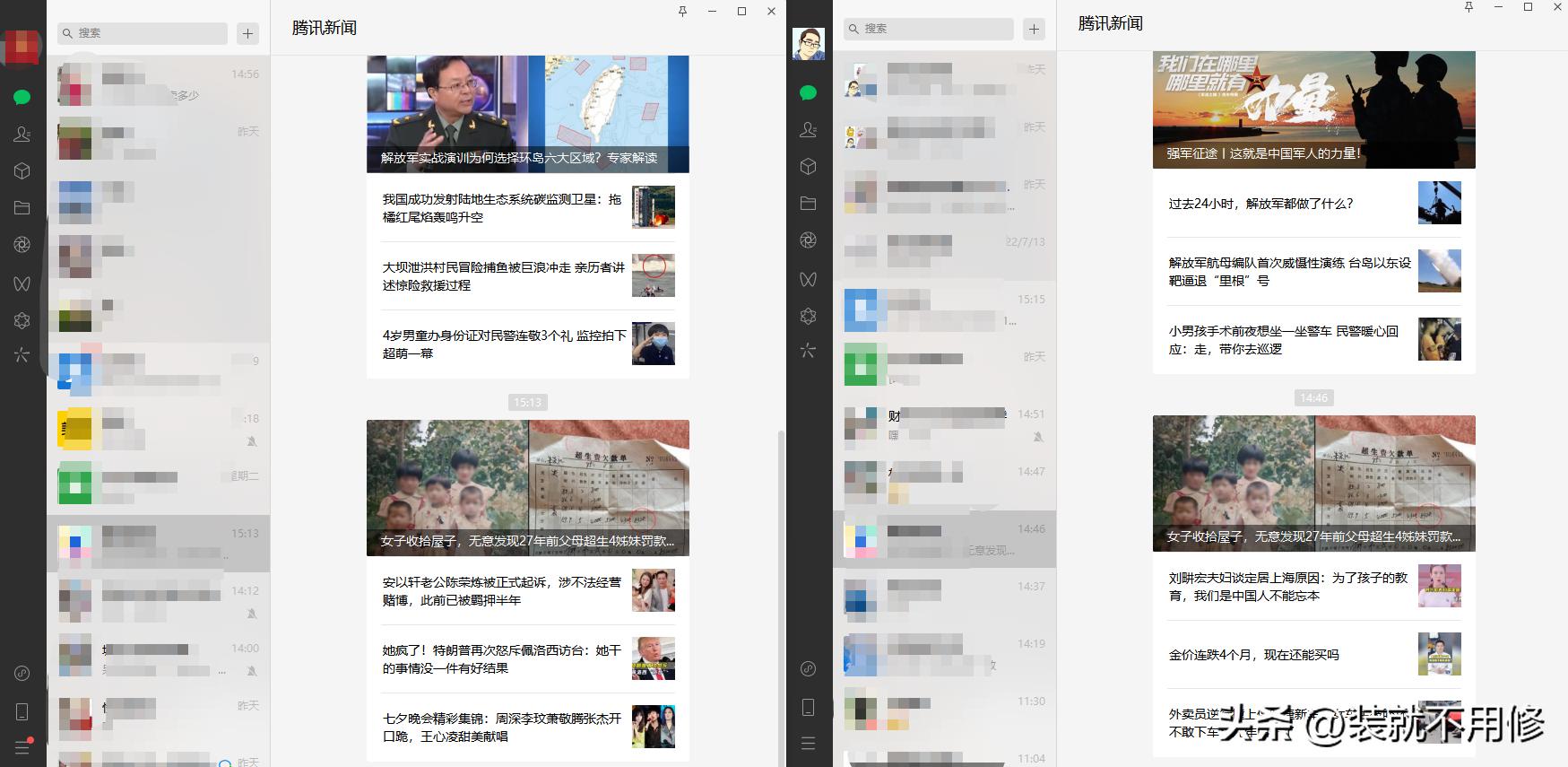Viewport: 1568px width, 767px height.
Task: Select right chat with time 14:47
Action: coord(945,482)
